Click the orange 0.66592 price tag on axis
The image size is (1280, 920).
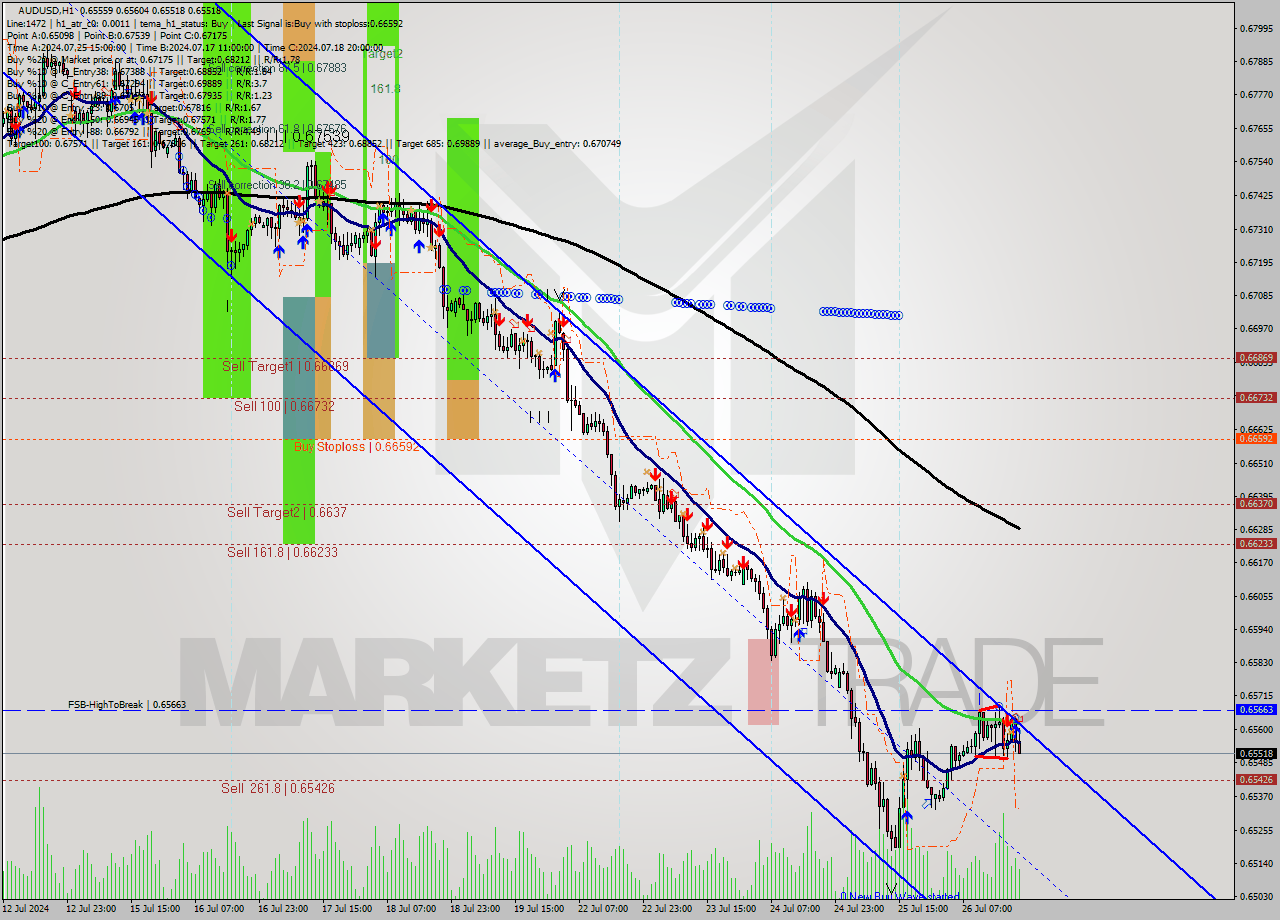[1255, 438]
